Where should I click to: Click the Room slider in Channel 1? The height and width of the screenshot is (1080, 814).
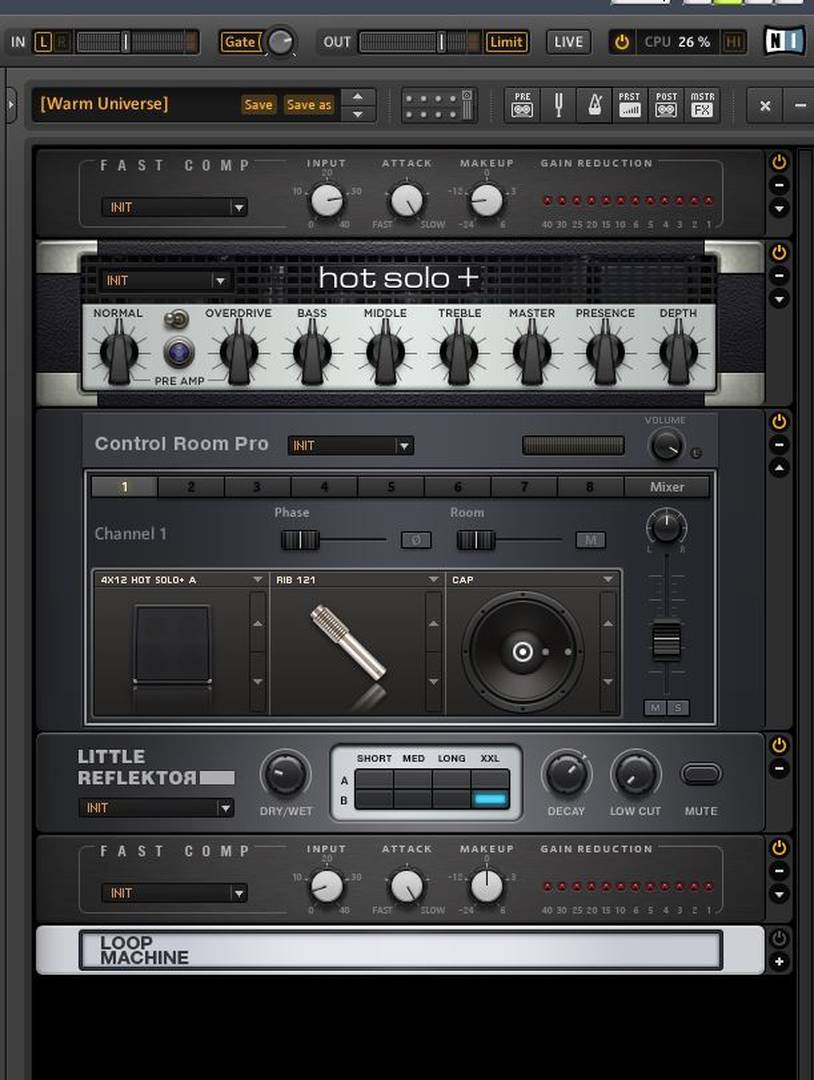[x=510, y=540]
